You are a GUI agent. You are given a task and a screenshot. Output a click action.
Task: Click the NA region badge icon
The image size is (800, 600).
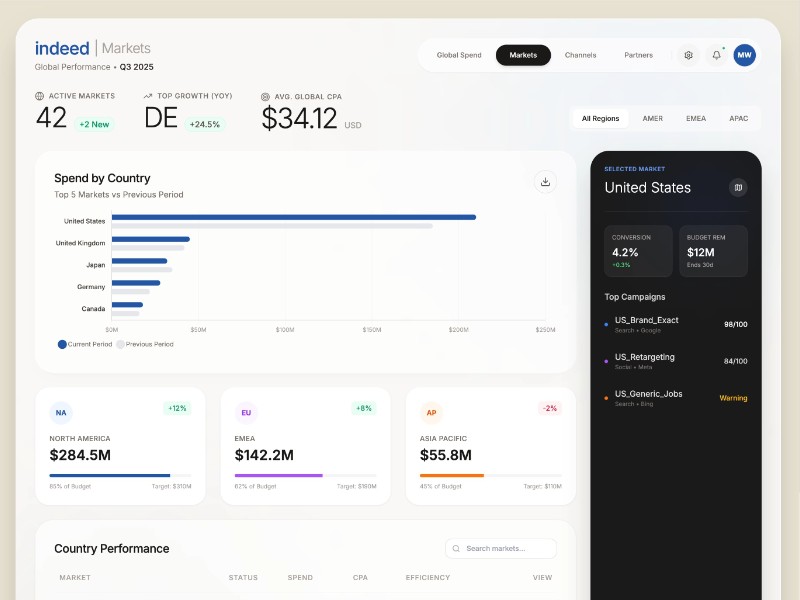point(61,412)
